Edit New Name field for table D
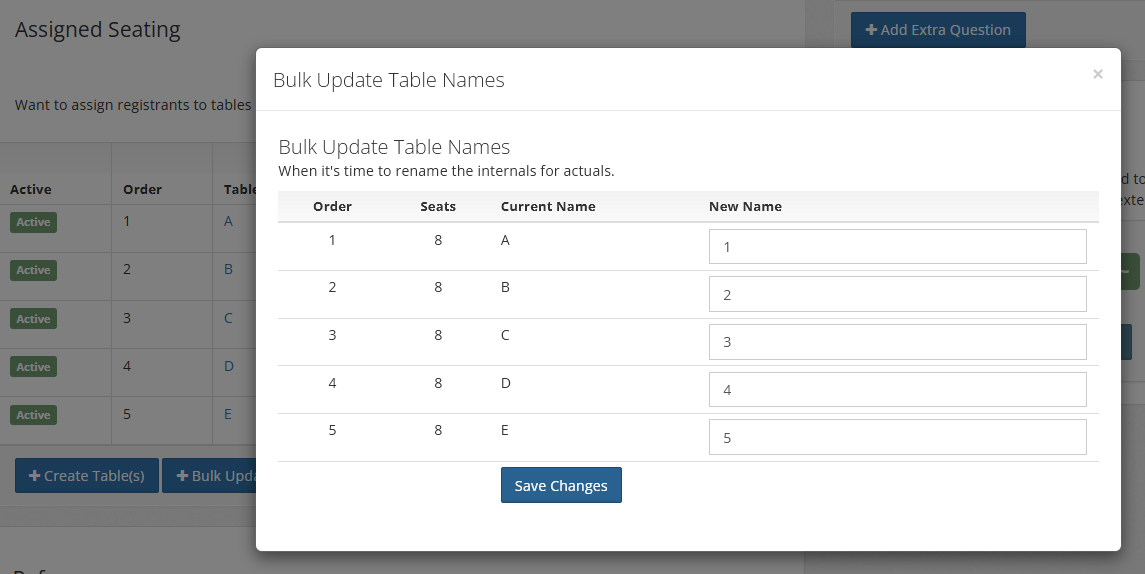The height and width of the screenshot is (574, 1145). pyautogui.click(x=897, y=390)
